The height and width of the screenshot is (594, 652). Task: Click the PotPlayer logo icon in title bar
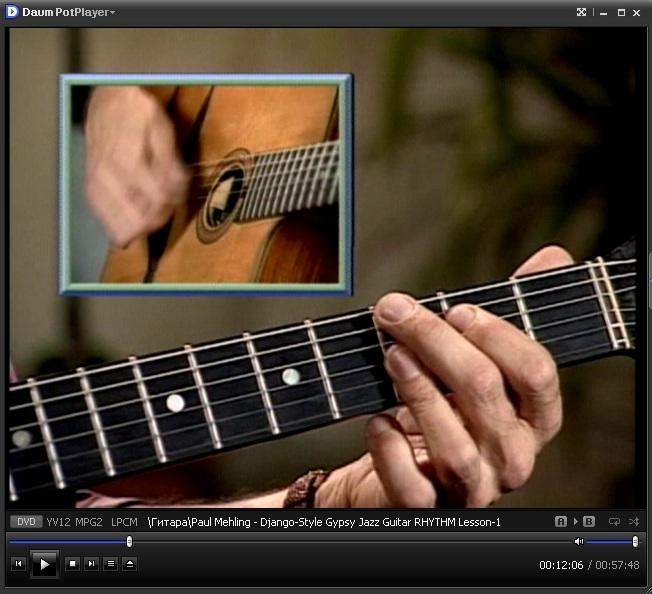12,12
